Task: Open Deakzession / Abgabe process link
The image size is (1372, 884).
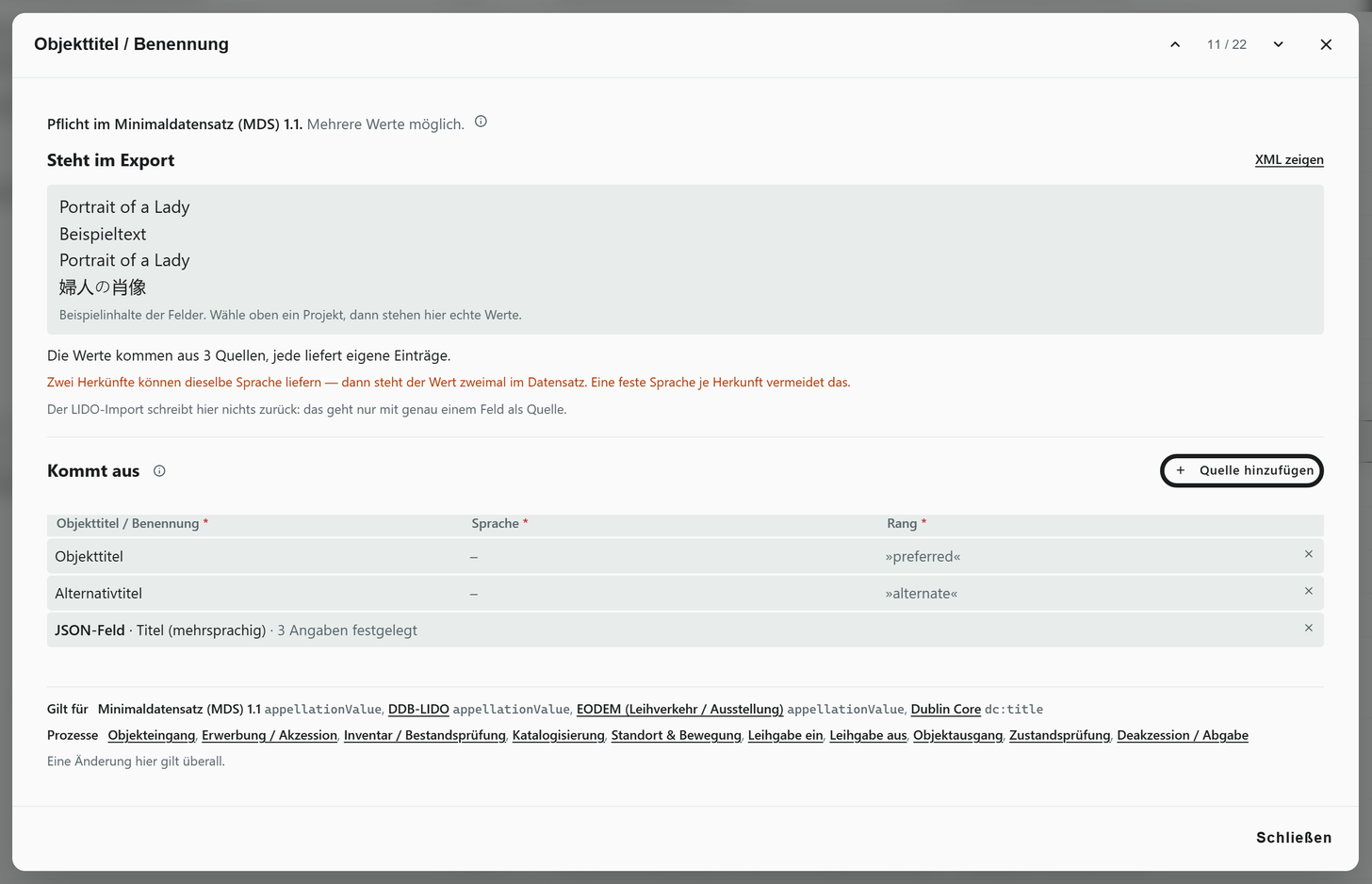Action: 1183,735
